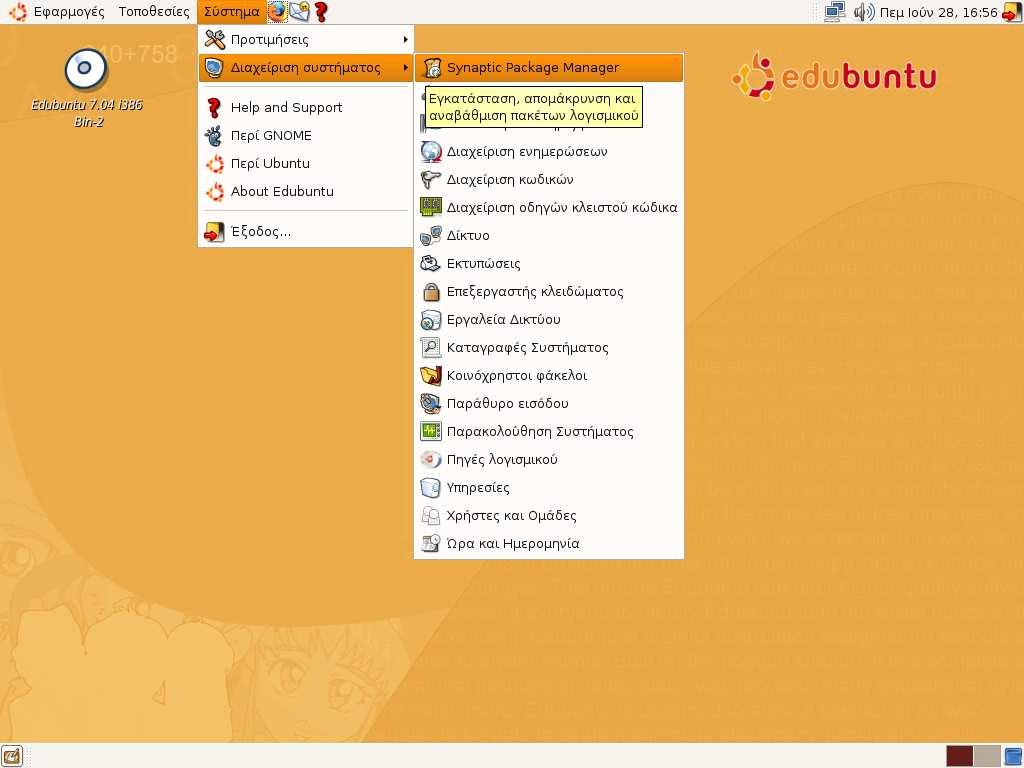Image resolution: width=1024 pixels, height=768 pixels.
Task: Open Help and Support
Action: (306, 108)
